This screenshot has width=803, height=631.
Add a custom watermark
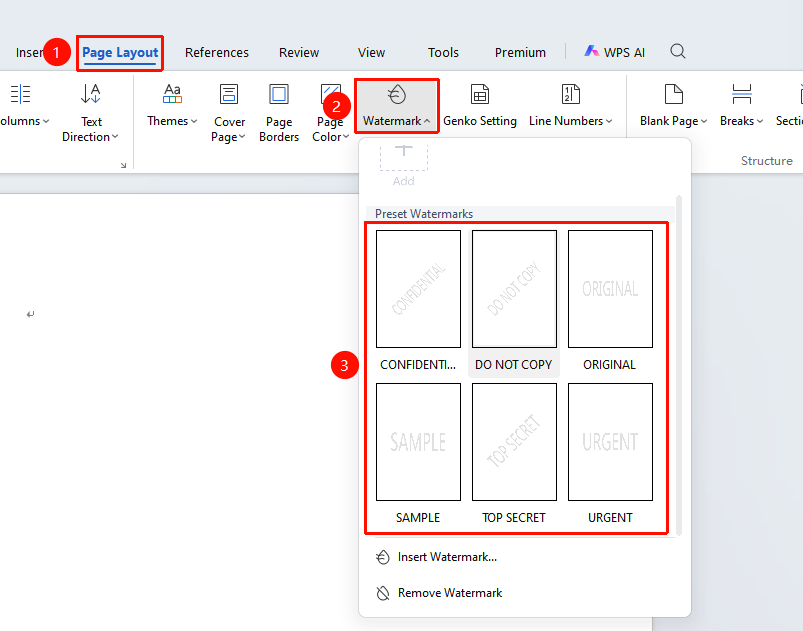pyautogui.click(x=404, y=164)
